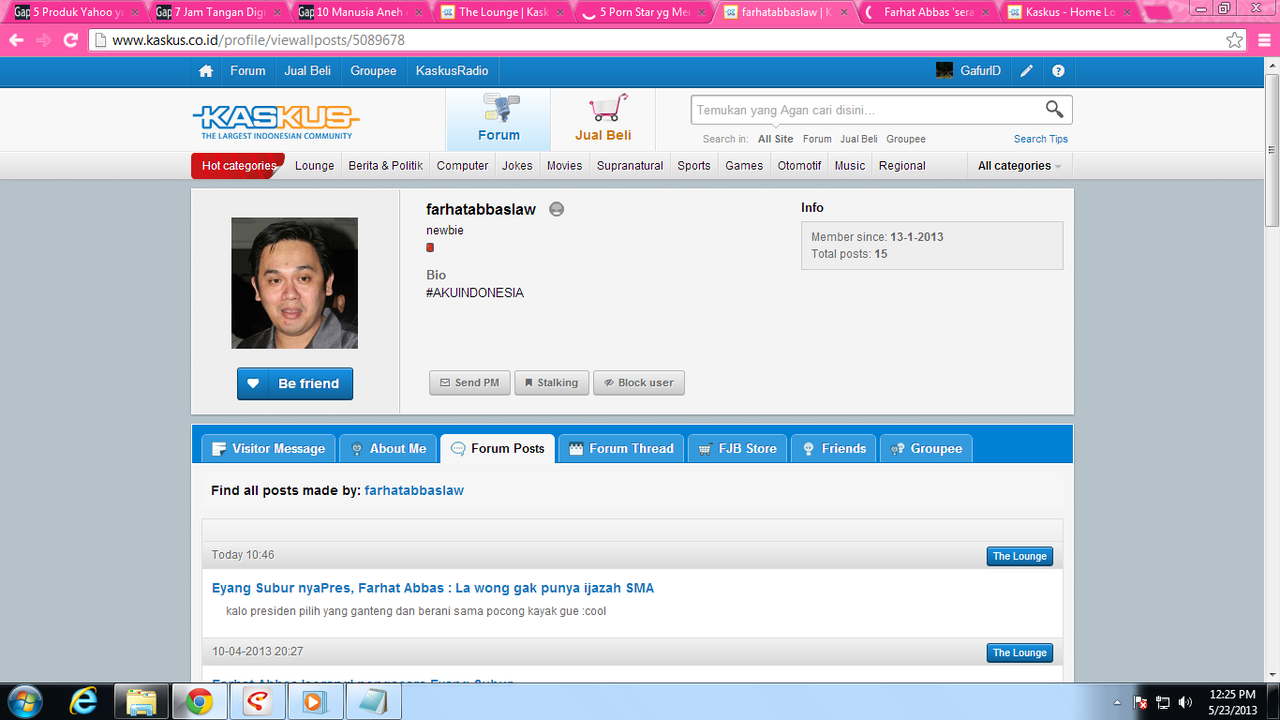This screenshot has height=720, width=1280.
Task: Open the red S taskbar application
Action: [x=257, y=701]
